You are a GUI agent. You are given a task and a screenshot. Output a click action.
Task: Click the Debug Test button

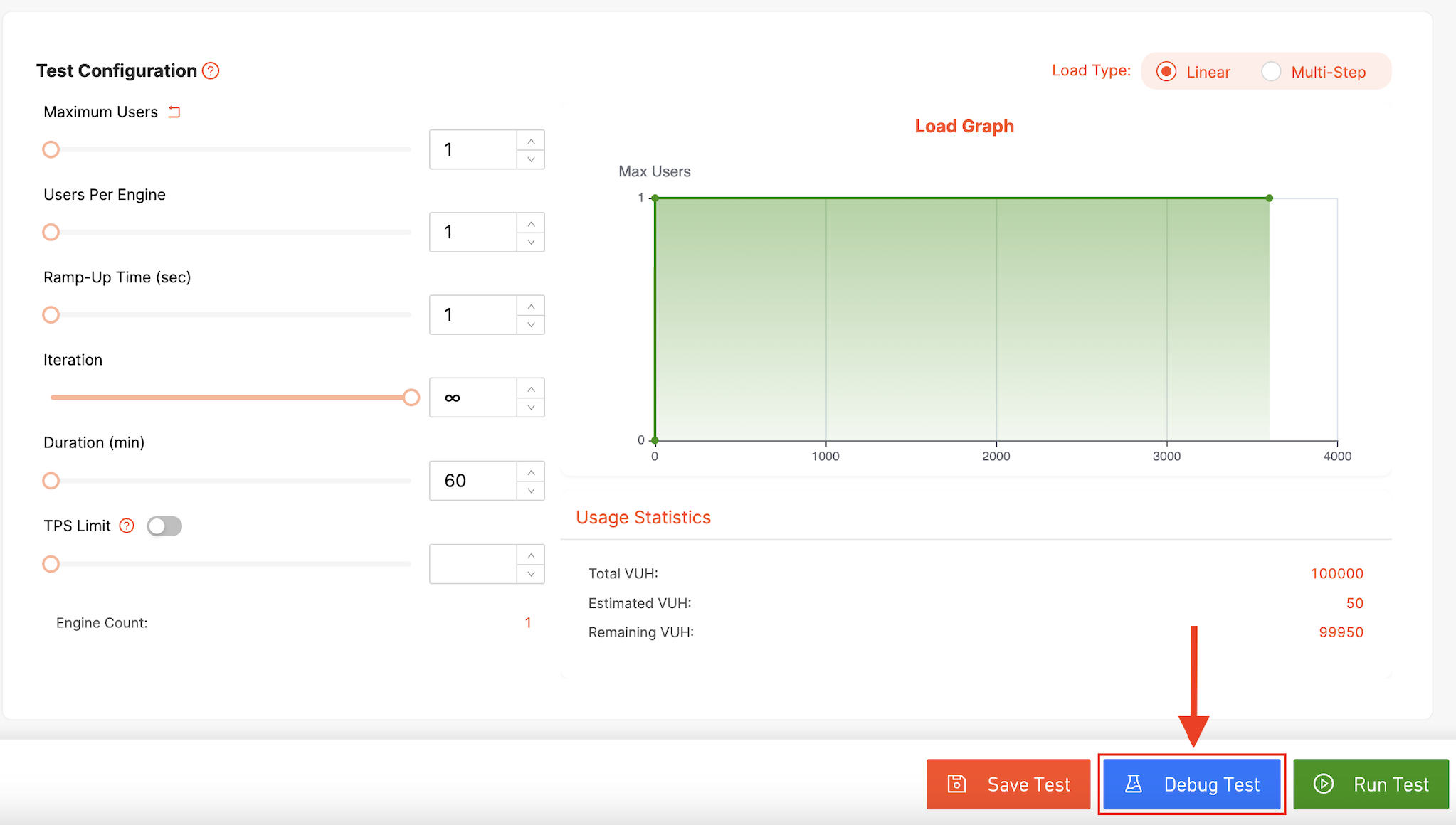[1191, 784]
